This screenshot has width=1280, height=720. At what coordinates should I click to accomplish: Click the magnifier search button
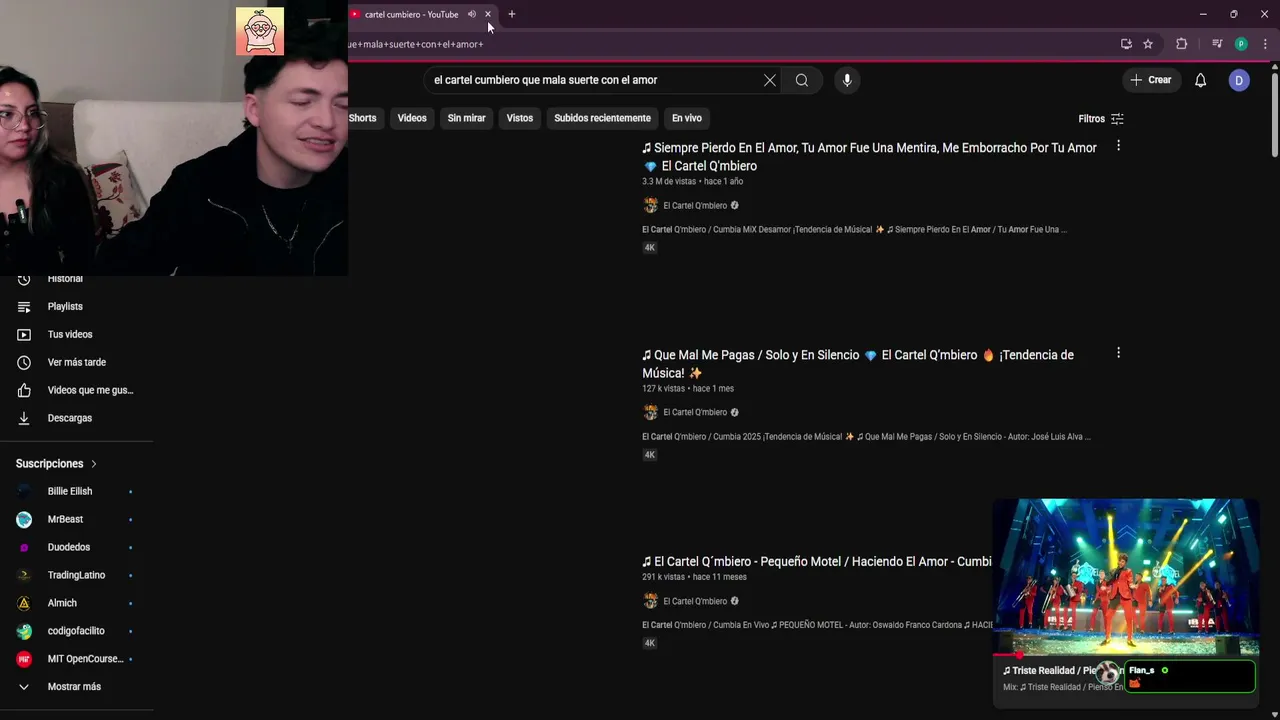click(x=802, y=80)
